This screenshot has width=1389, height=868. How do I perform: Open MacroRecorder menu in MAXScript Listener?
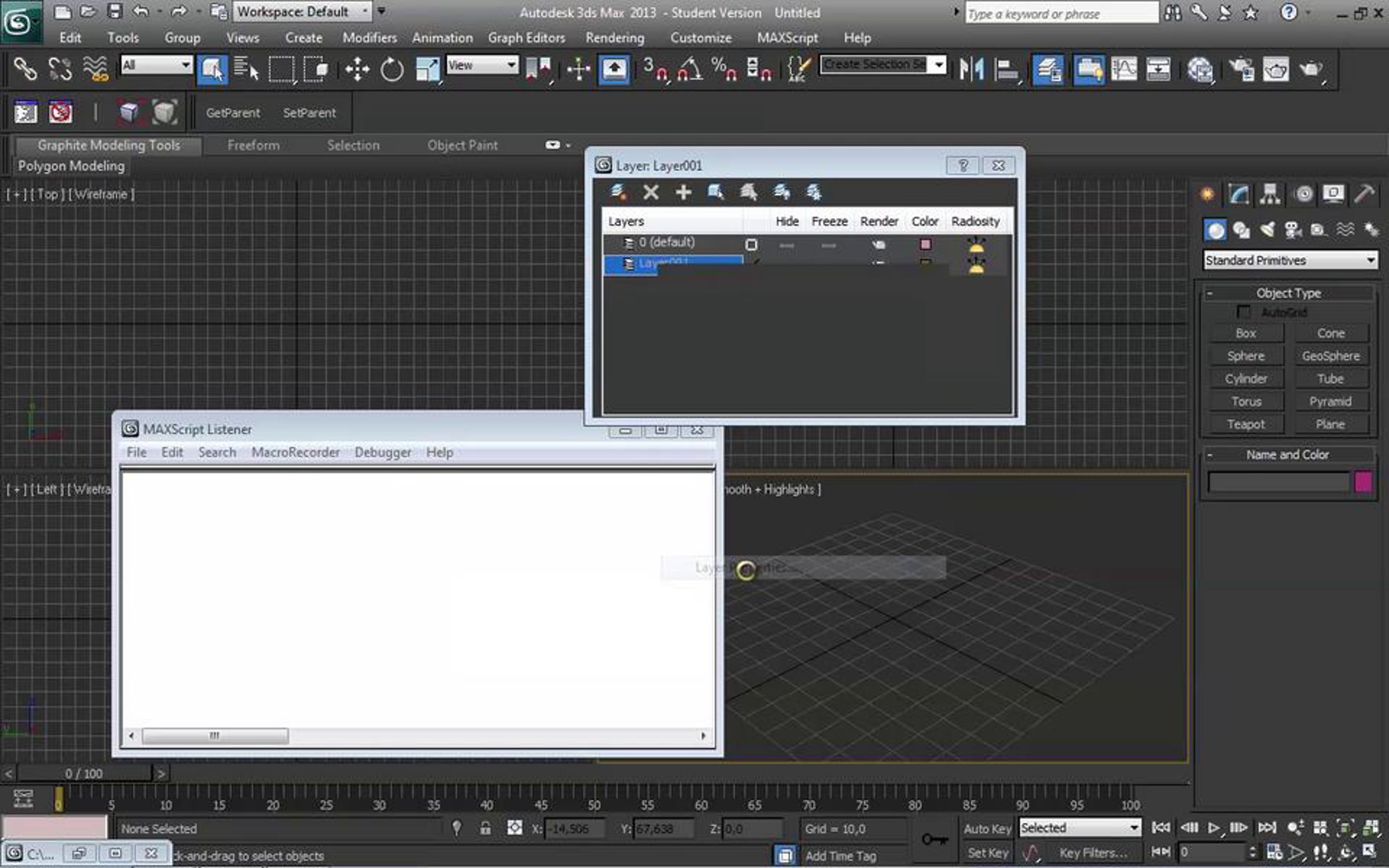(296, 453)
